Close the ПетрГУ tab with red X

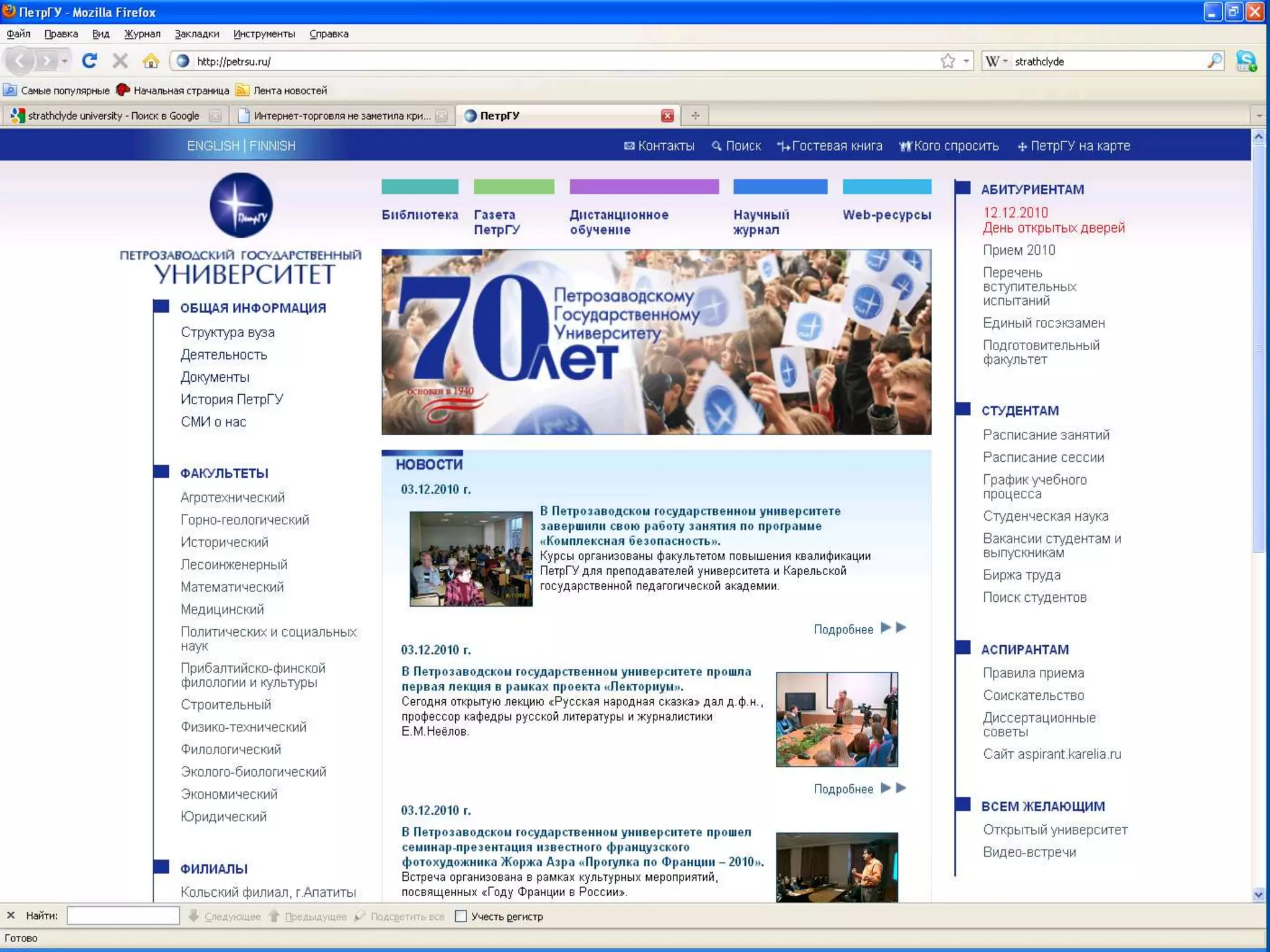pyautogui.click(x=667, y=115)
